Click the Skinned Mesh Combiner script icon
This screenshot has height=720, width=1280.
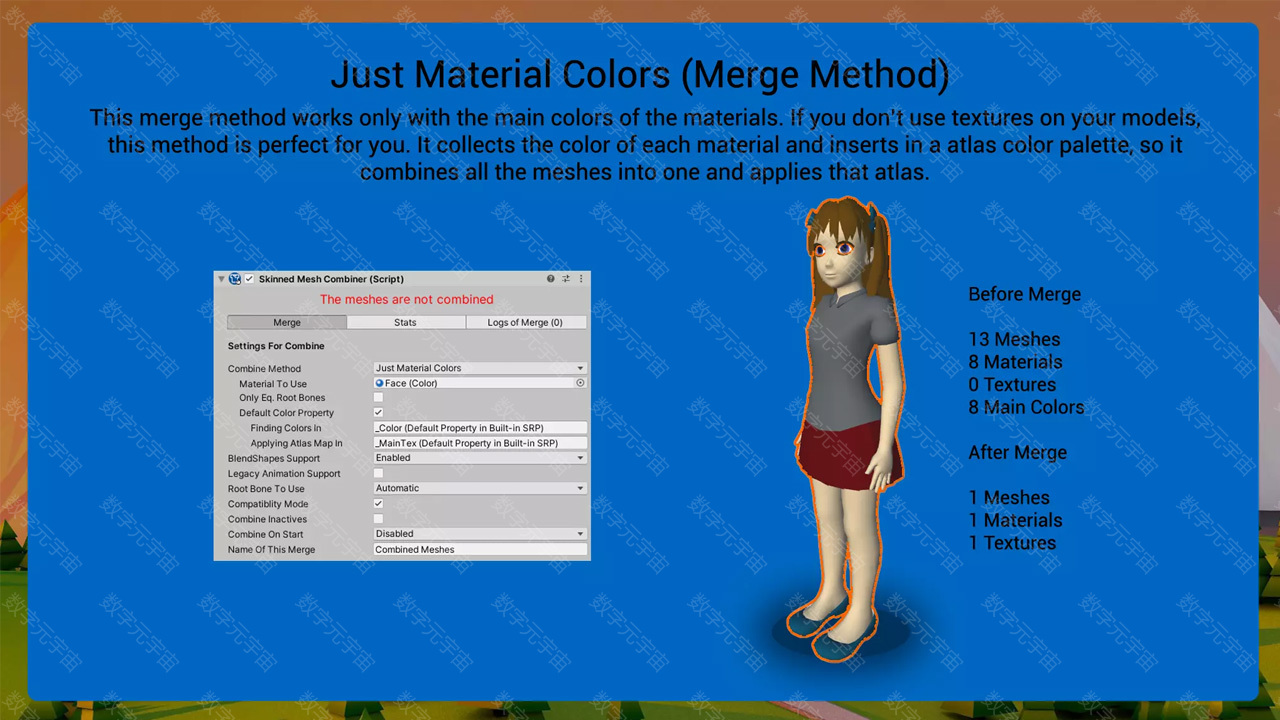235,279
